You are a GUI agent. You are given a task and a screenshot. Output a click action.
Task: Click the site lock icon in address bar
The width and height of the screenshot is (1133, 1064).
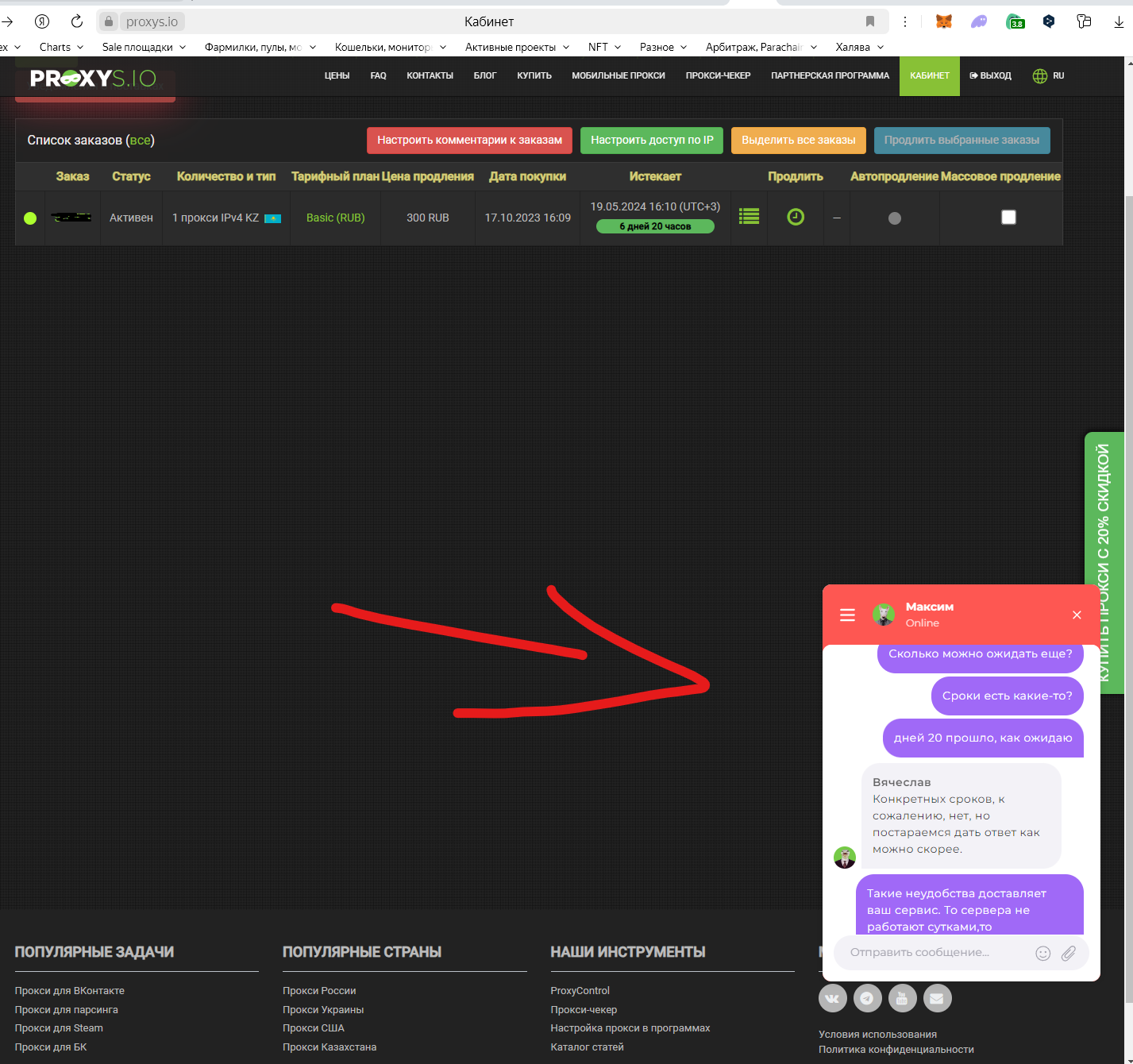[x=110, y=21]
